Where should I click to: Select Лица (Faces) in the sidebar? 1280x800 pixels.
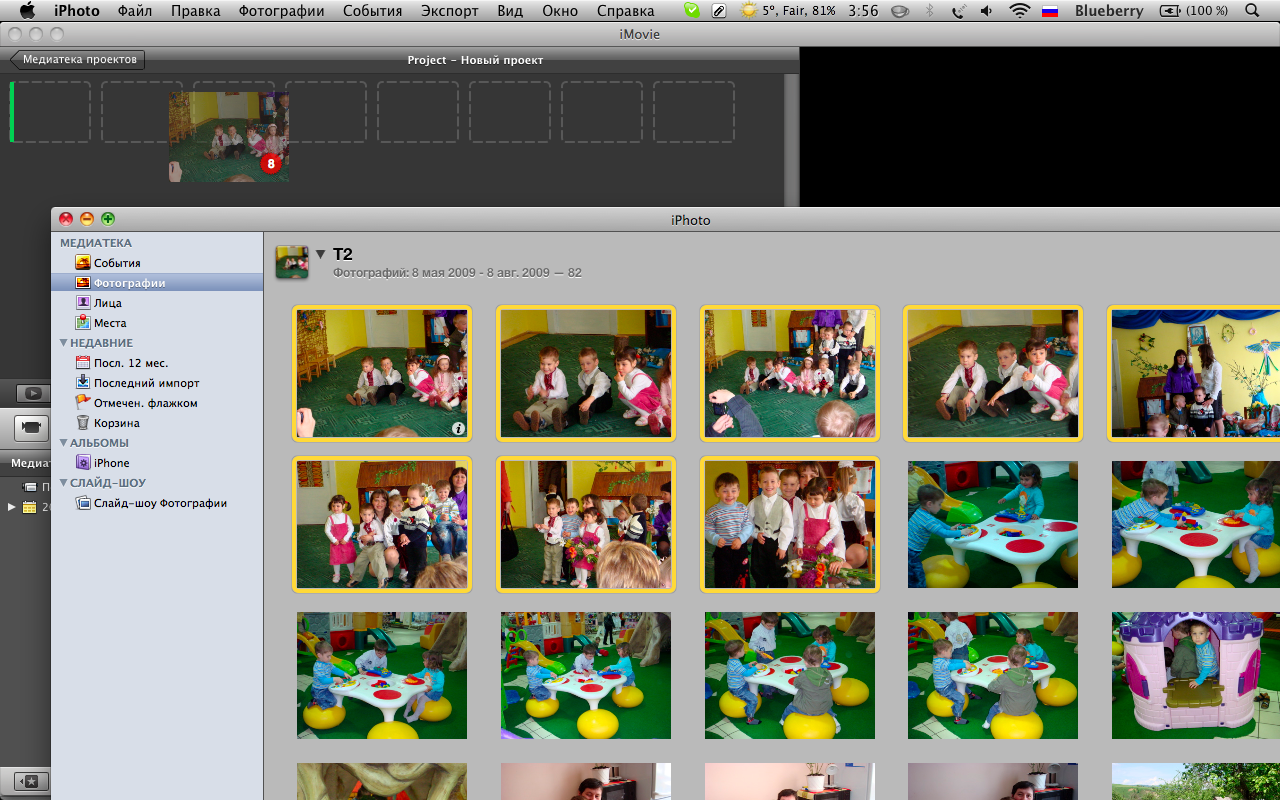[107, 303]
